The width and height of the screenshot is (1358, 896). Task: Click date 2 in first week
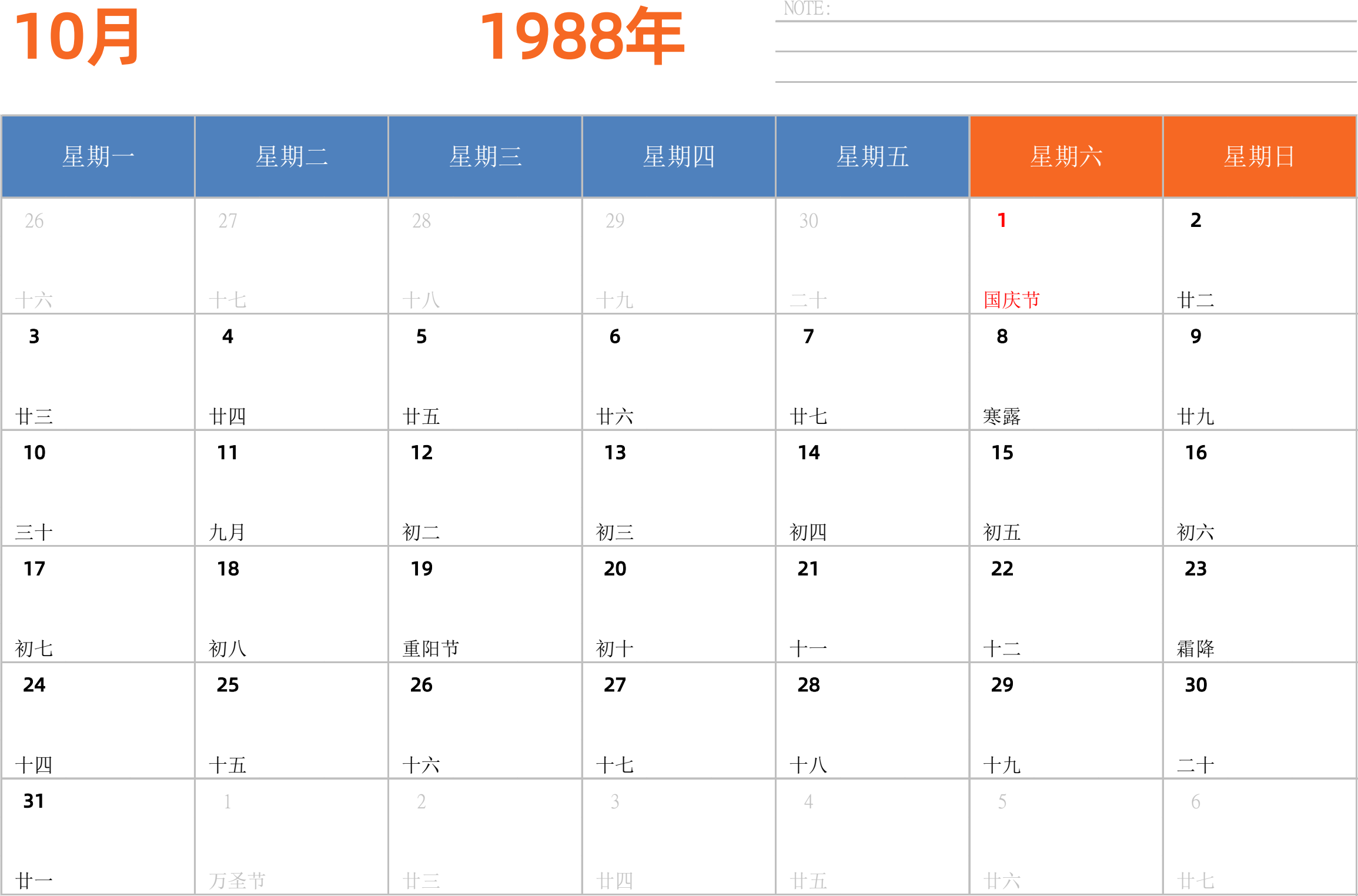[1196, 220]
